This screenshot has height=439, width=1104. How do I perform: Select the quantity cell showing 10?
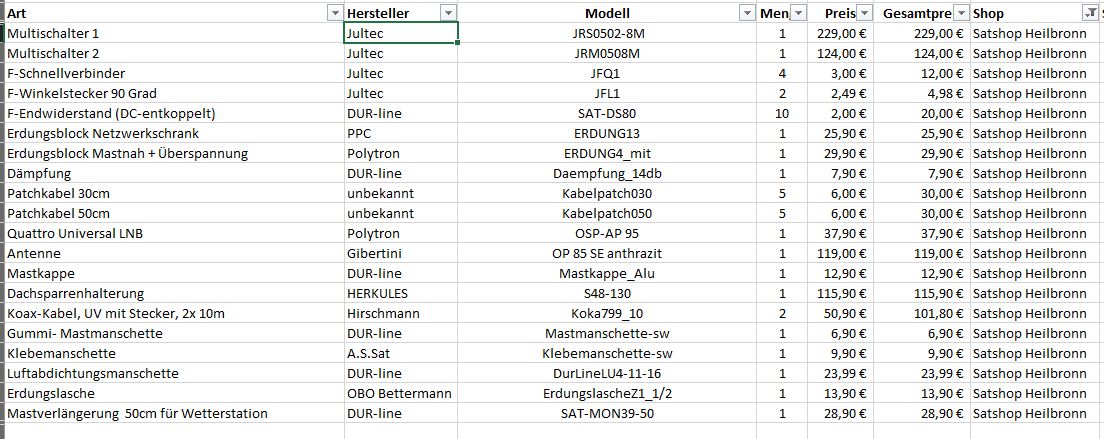coord(782,113)
